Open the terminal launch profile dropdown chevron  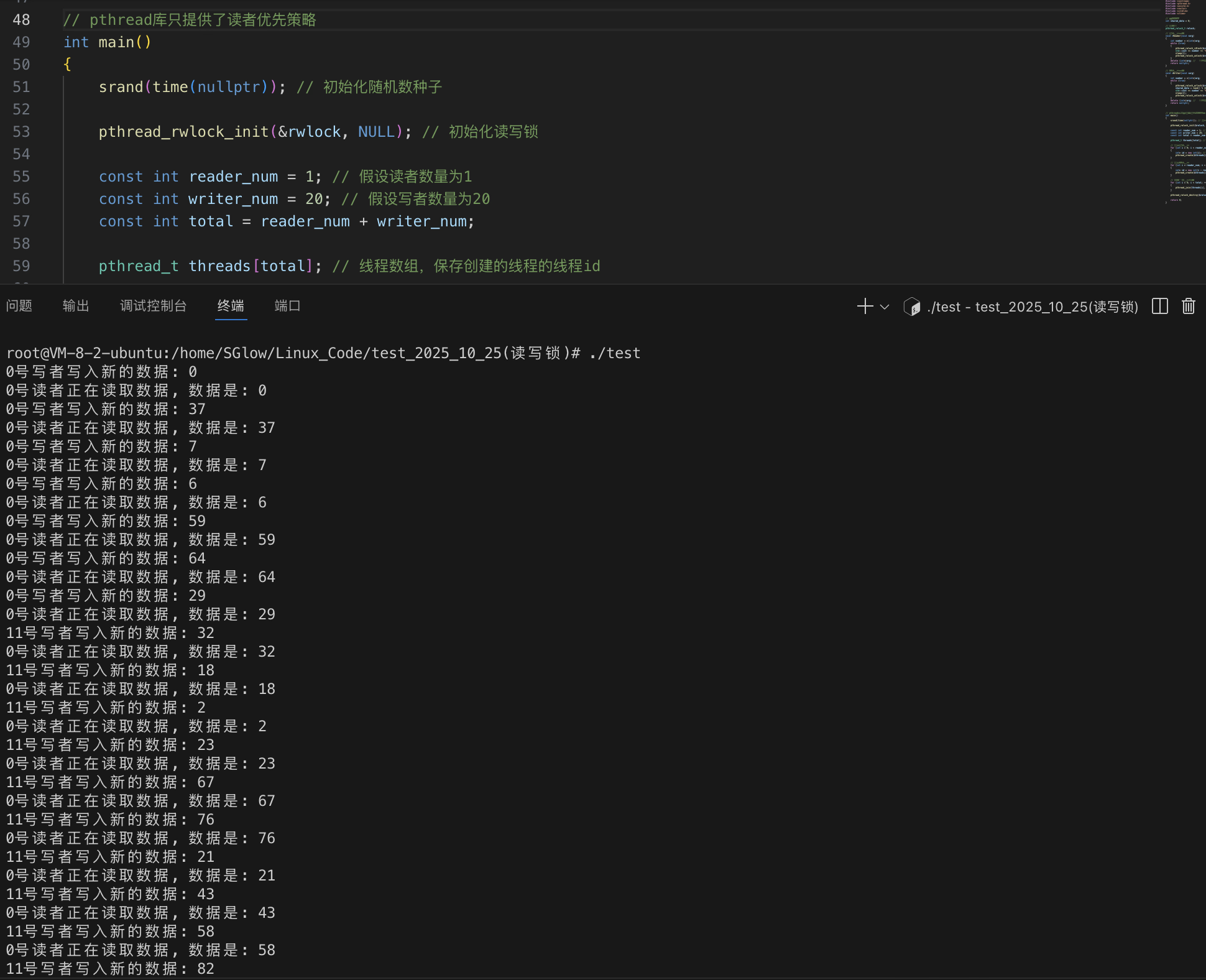[x=885, y=307]
